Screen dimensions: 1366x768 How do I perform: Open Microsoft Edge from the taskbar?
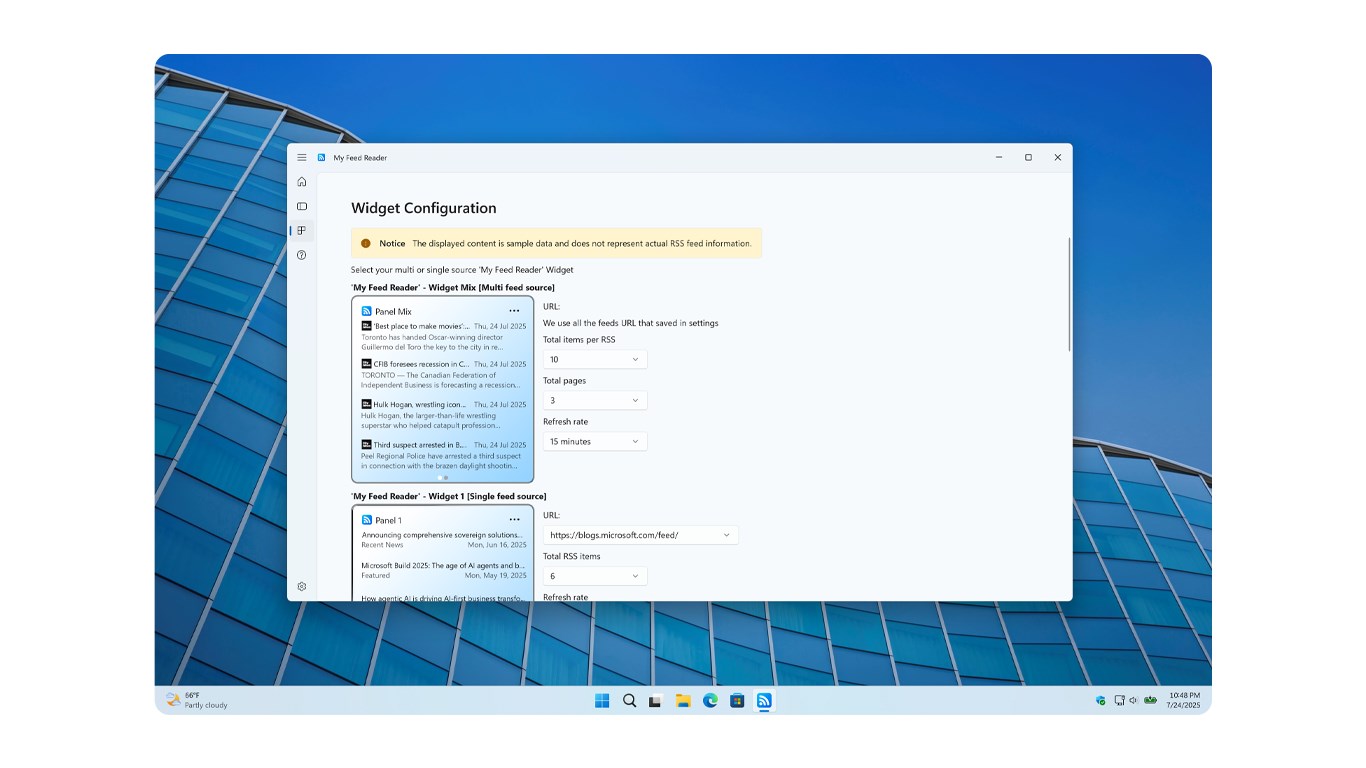point(710,701)
